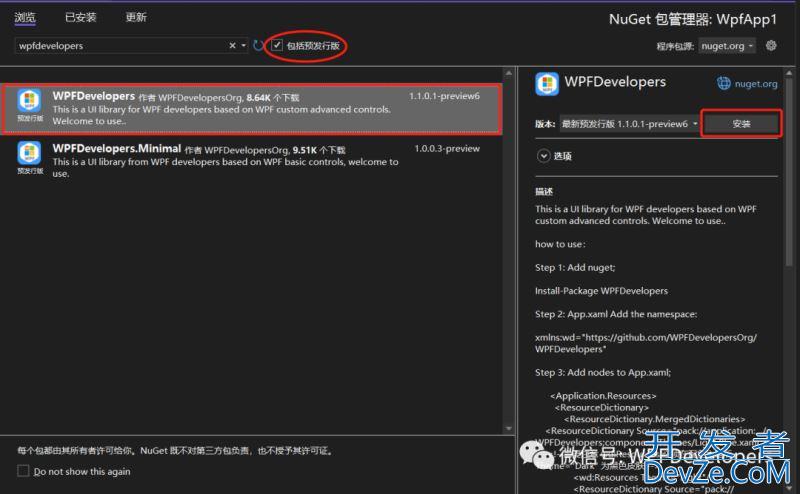
Task: Select the WPFDevelopers.Minimal package row
Action: pos(252,161)
